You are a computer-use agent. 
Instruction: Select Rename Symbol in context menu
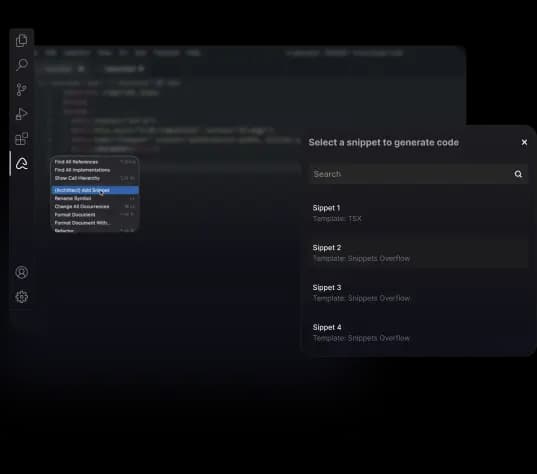coord(95,198)
